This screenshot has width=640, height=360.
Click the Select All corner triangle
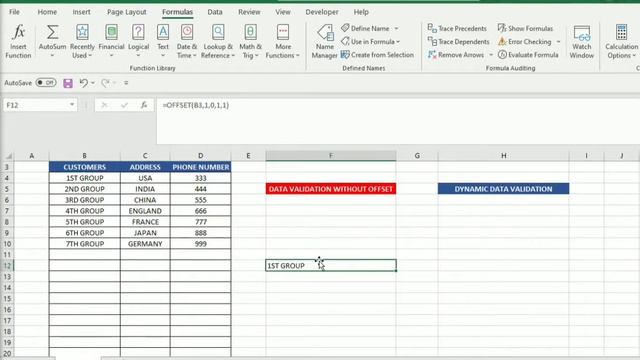point(8,156)
